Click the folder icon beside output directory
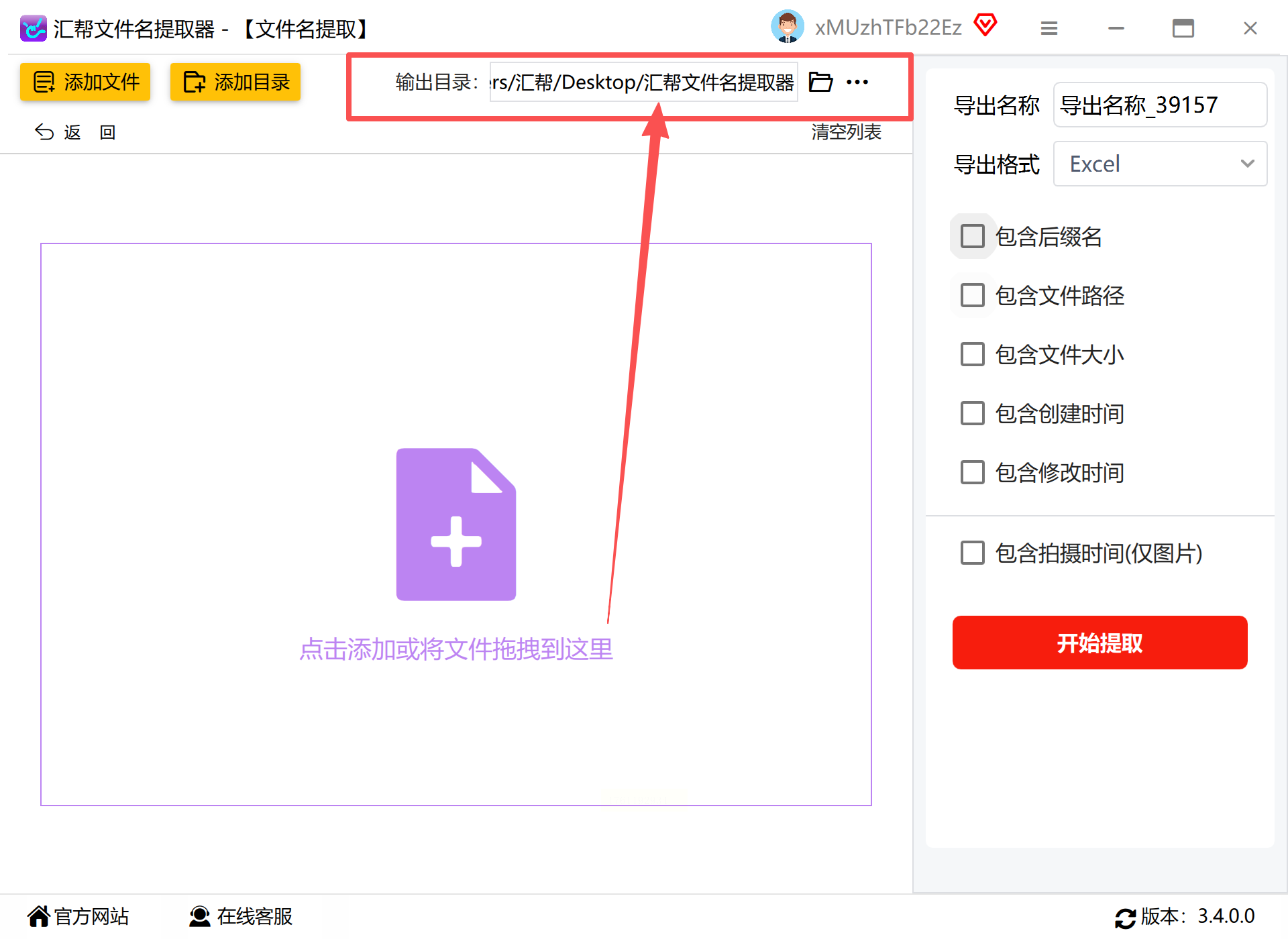 pyautogui.click(x=820, y=82)
